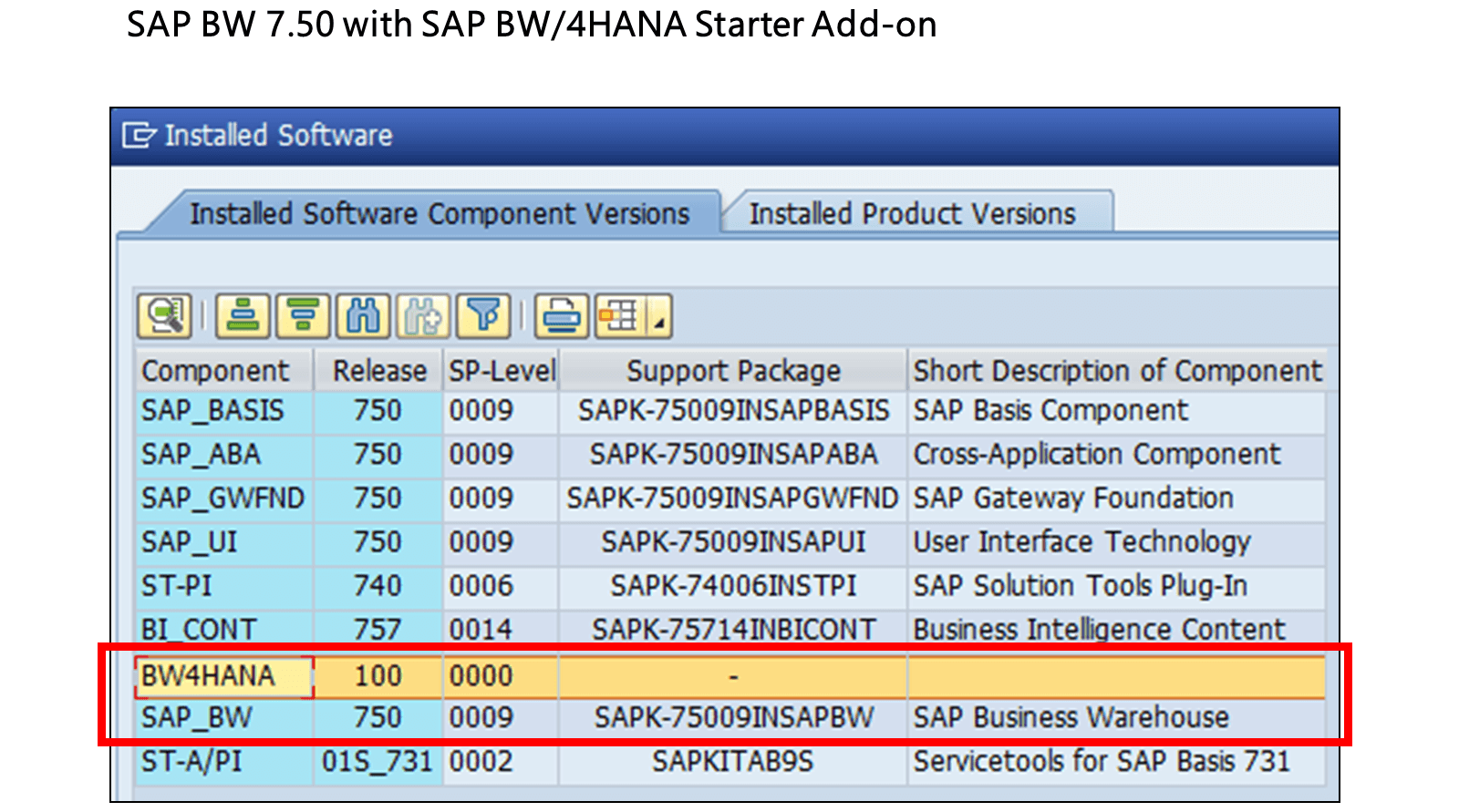This screenshot has height=812, width=1459.
Task: Open Find with the binoculars icon
Action: pos(363,316)
